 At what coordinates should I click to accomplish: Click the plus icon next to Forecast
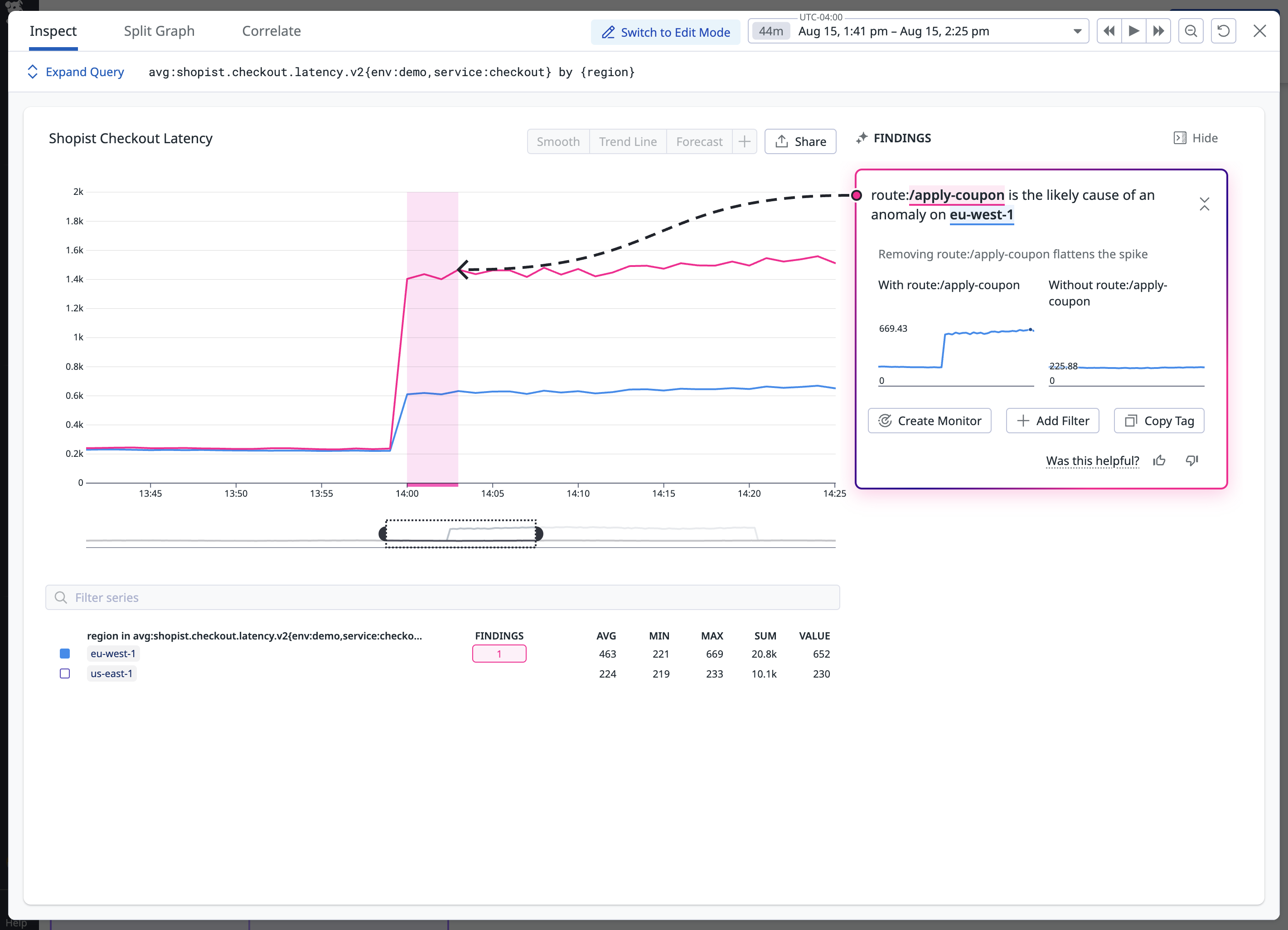tap(744, 141)
